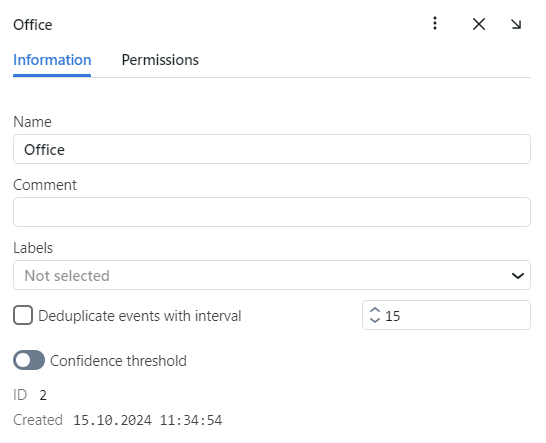Expand Labels using the chevron arrow
The image size is (546, 443).
click(518, 276)
